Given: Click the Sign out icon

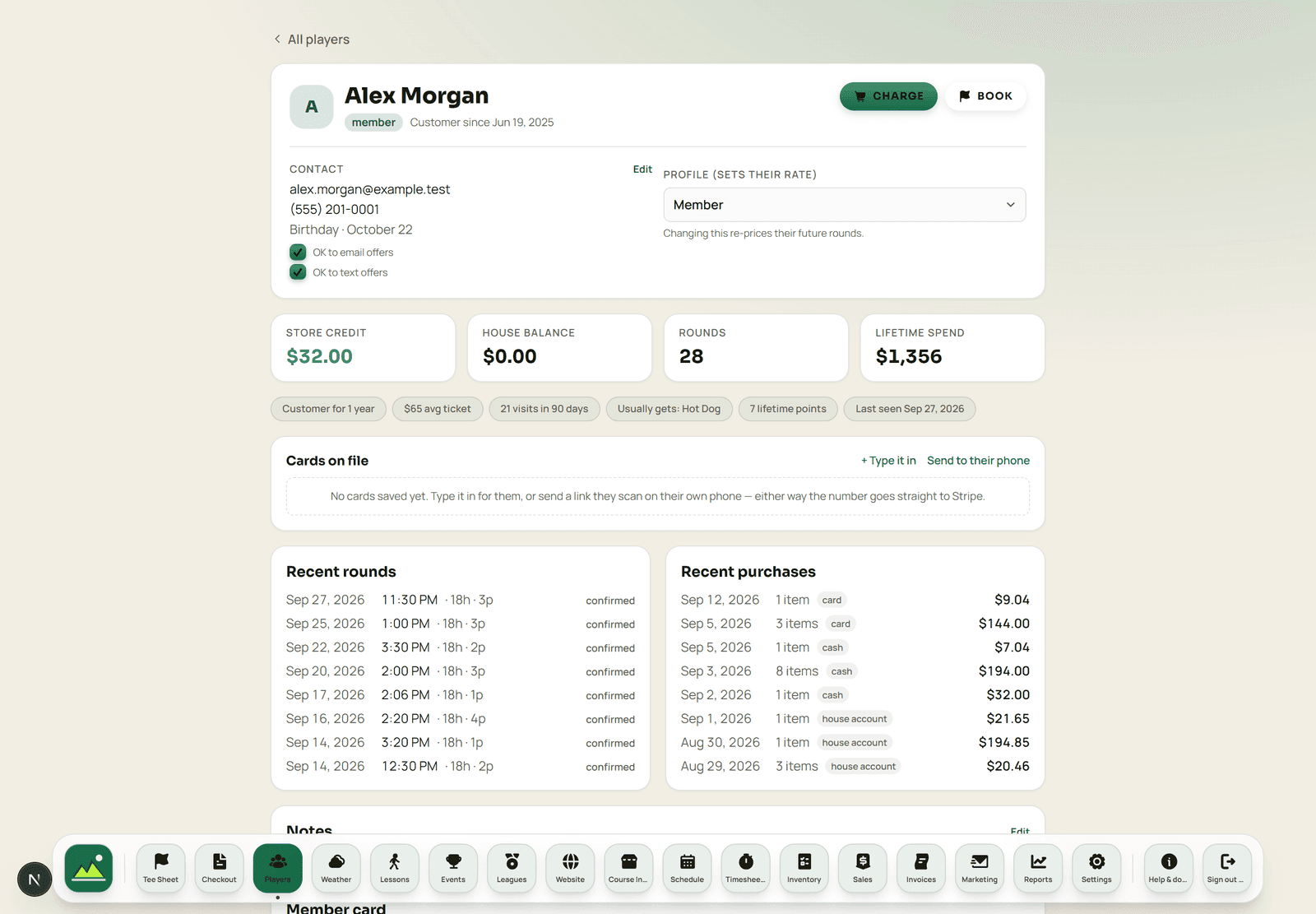Looking at the screenshot, I should (1227, 868).
